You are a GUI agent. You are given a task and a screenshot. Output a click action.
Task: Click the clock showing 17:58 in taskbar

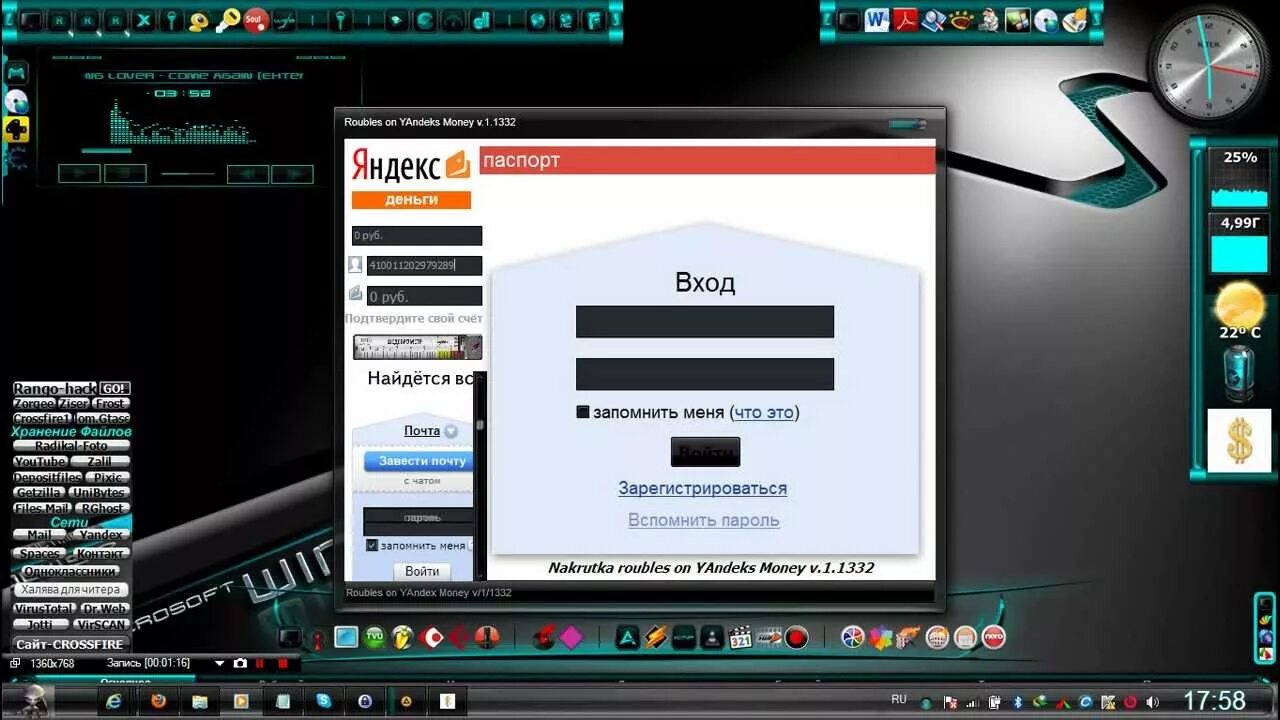click(x=1215, y=700)
